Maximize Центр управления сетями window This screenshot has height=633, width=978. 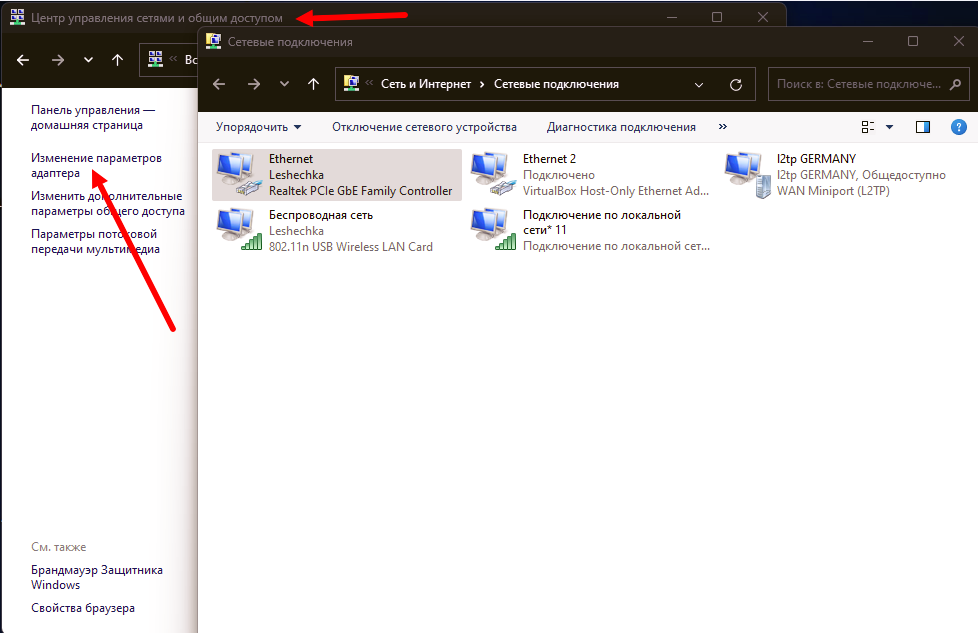click(717, 17)
